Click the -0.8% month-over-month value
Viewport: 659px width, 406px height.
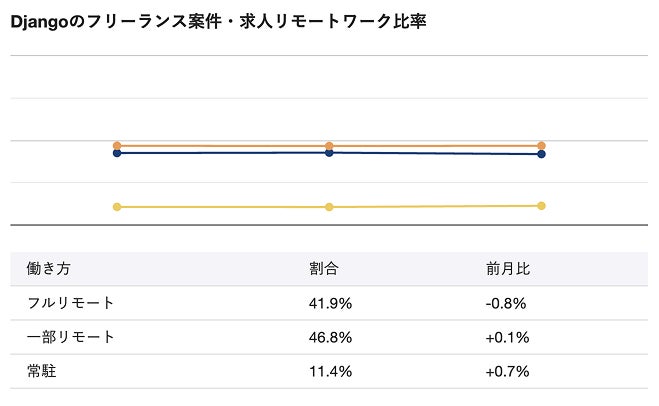point(506,303)
